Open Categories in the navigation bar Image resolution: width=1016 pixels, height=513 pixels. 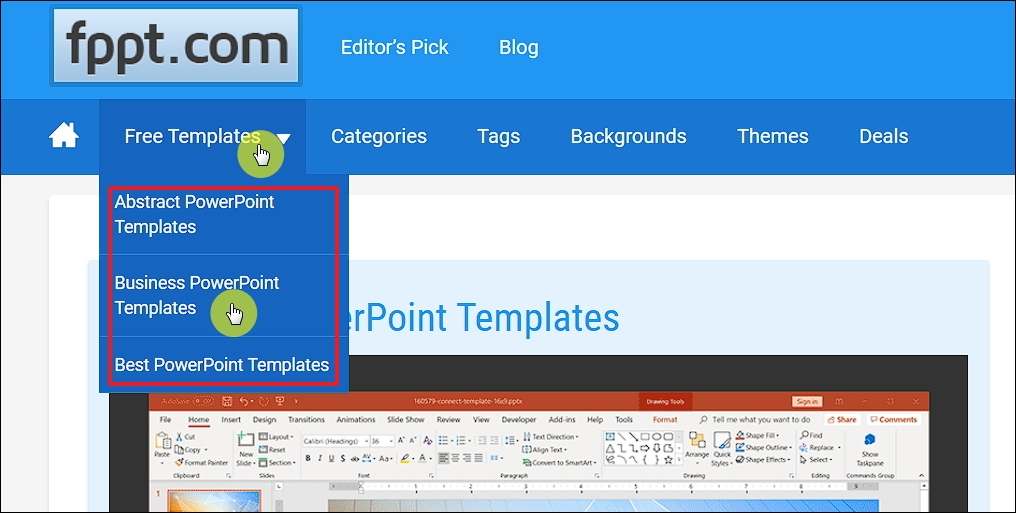(x=379, y=136)
